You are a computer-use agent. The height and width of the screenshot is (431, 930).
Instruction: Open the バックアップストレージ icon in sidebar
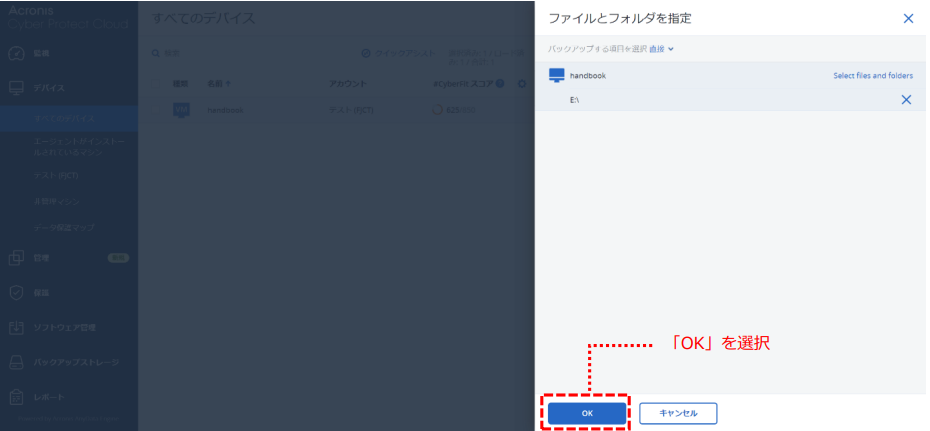pos(16,362)
